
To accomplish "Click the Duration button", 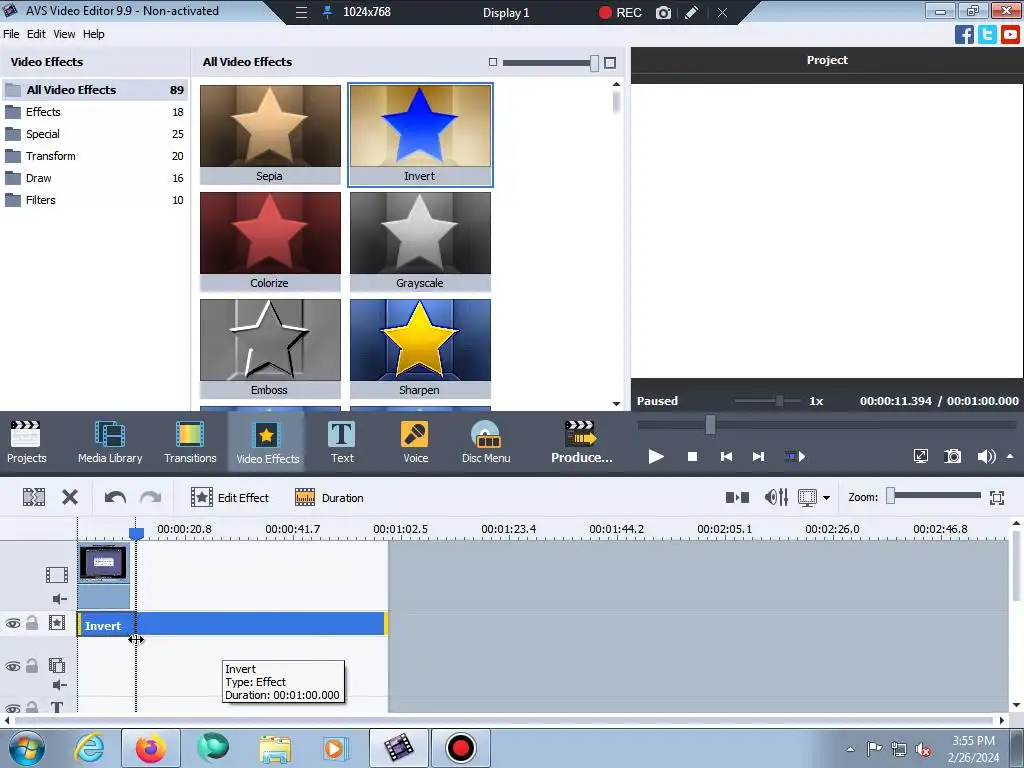I will coord(329,498).
